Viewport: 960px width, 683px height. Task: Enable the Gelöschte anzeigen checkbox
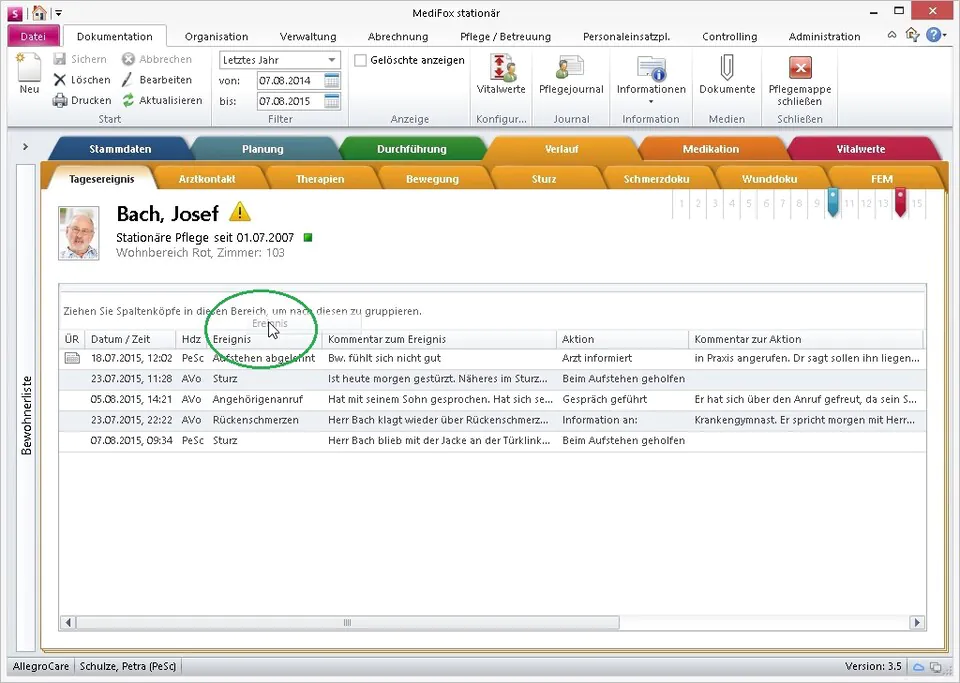[x=361, y=61]
